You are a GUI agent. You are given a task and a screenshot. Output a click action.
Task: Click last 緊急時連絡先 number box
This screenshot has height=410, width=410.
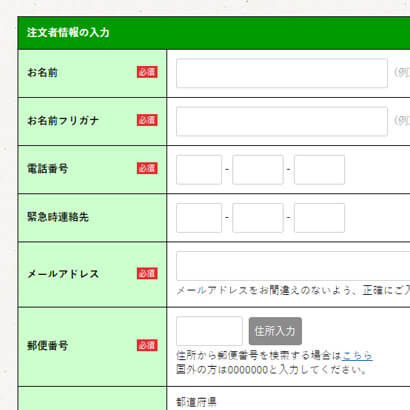click(x=319, y=218)
